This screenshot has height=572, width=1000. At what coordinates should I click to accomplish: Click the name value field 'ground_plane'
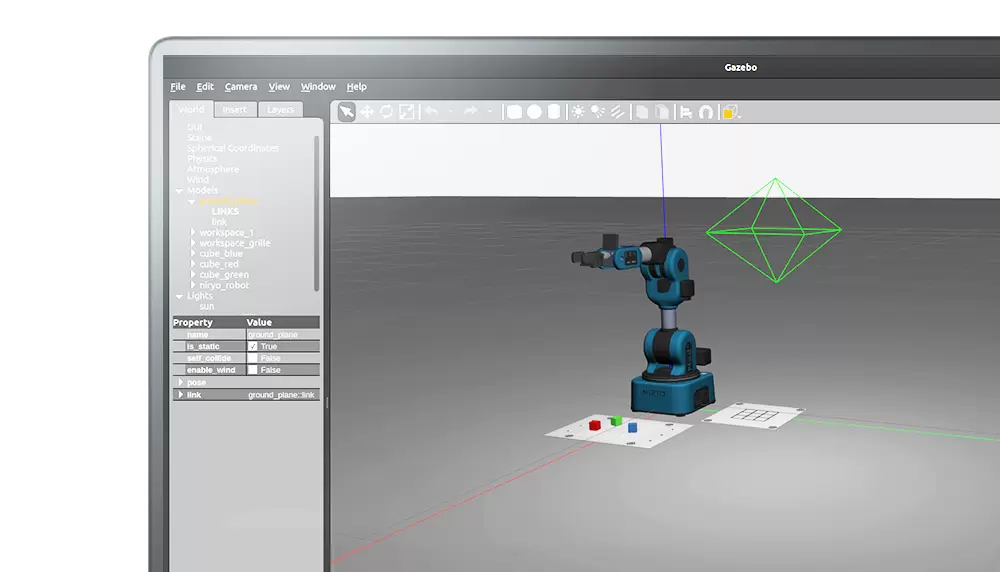tap(283, 335)
